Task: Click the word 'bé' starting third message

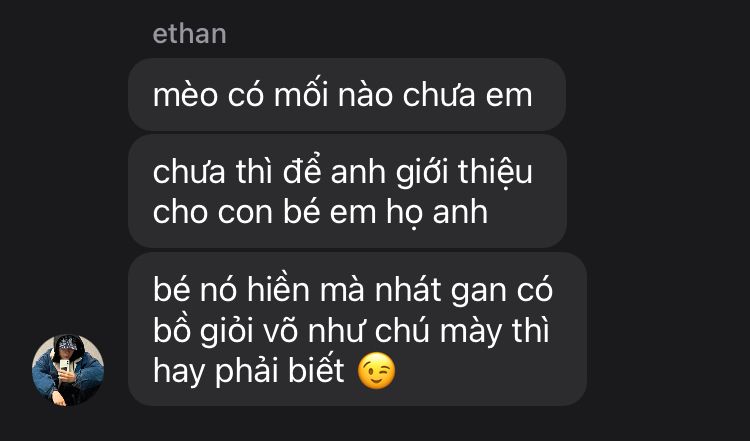Action: click(171, 290)
